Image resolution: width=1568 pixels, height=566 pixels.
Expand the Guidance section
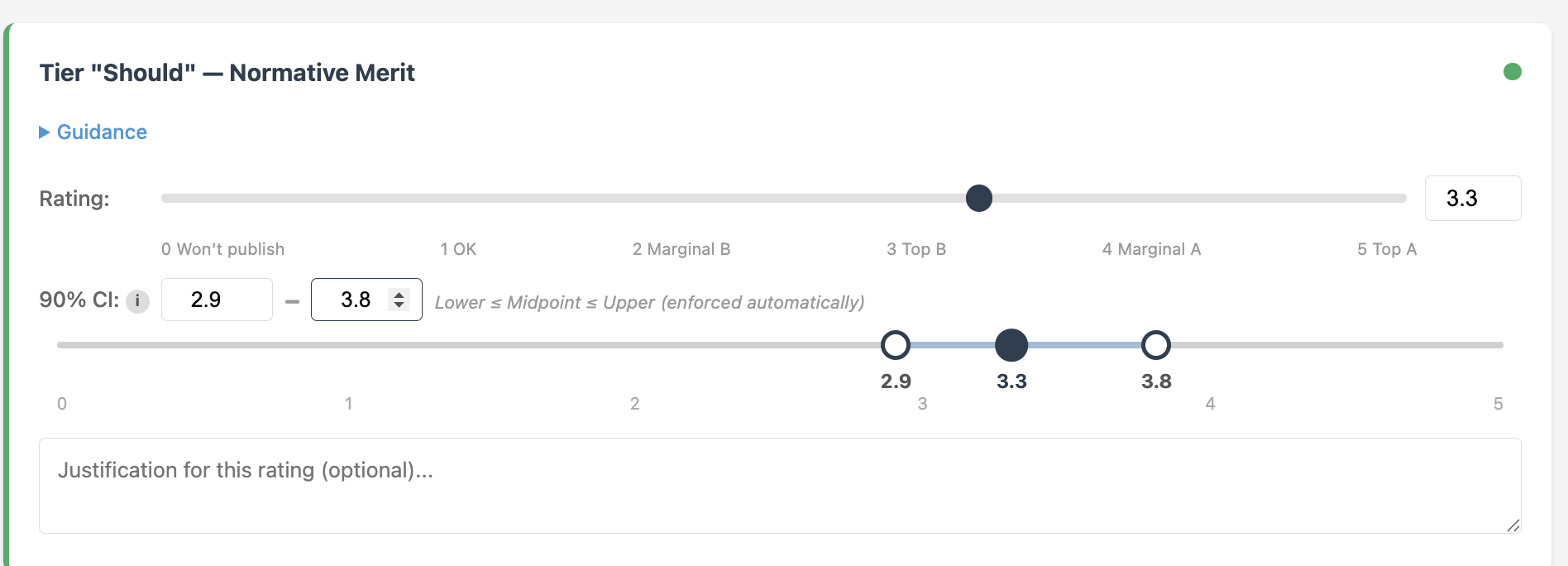pyautogui.click(x=101, y=132)
